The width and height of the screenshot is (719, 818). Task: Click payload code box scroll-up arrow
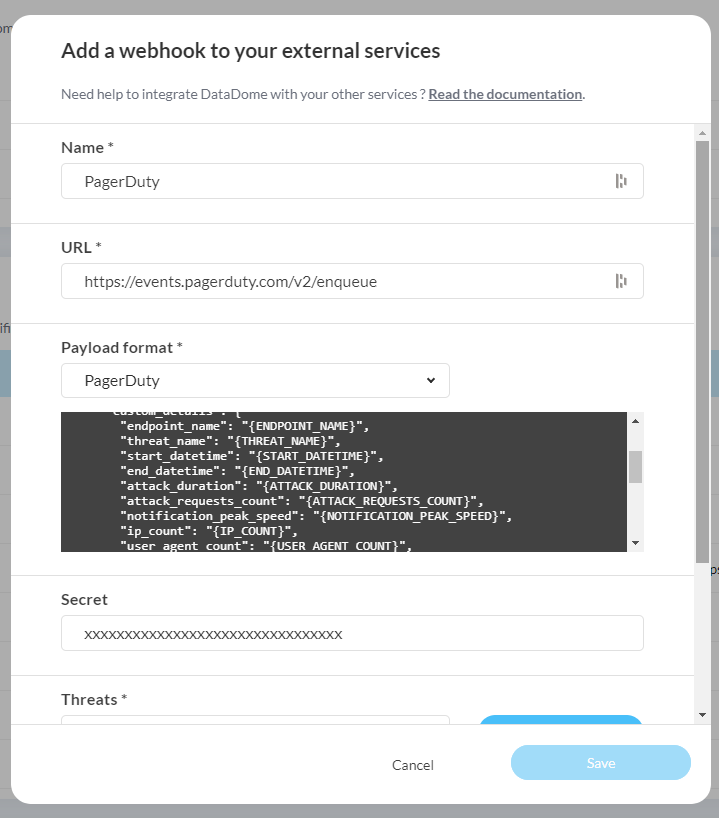pos(635,421)
